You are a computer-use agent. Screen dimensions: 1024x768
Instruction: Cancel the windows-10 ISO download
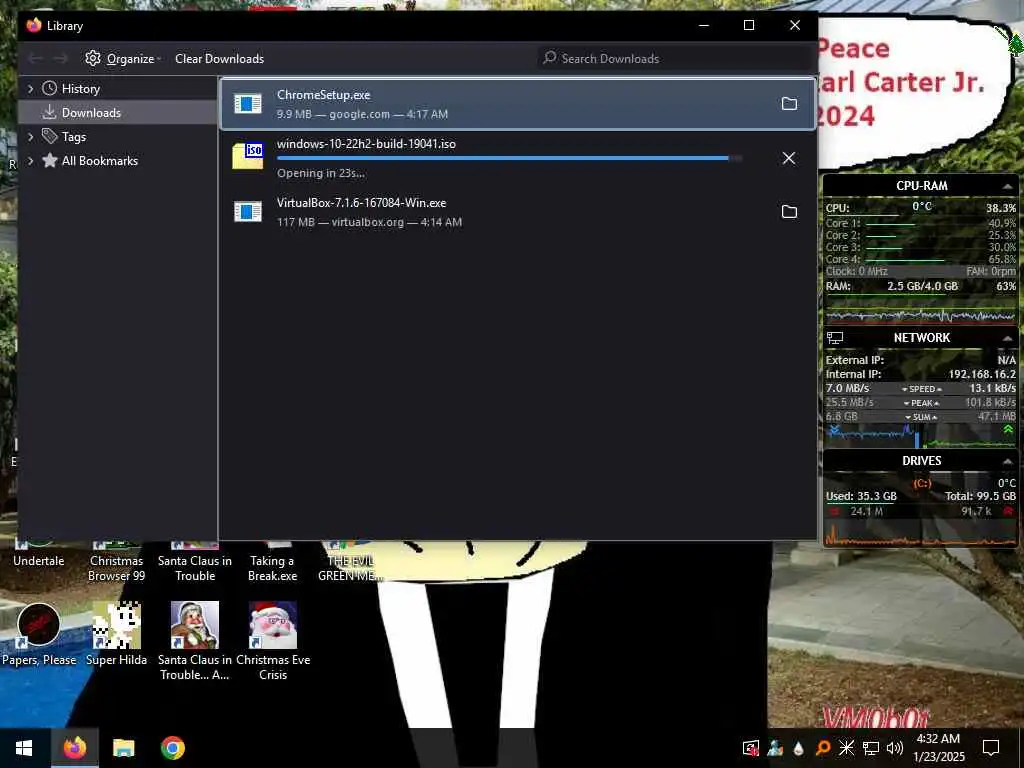[x=789, y=158]
